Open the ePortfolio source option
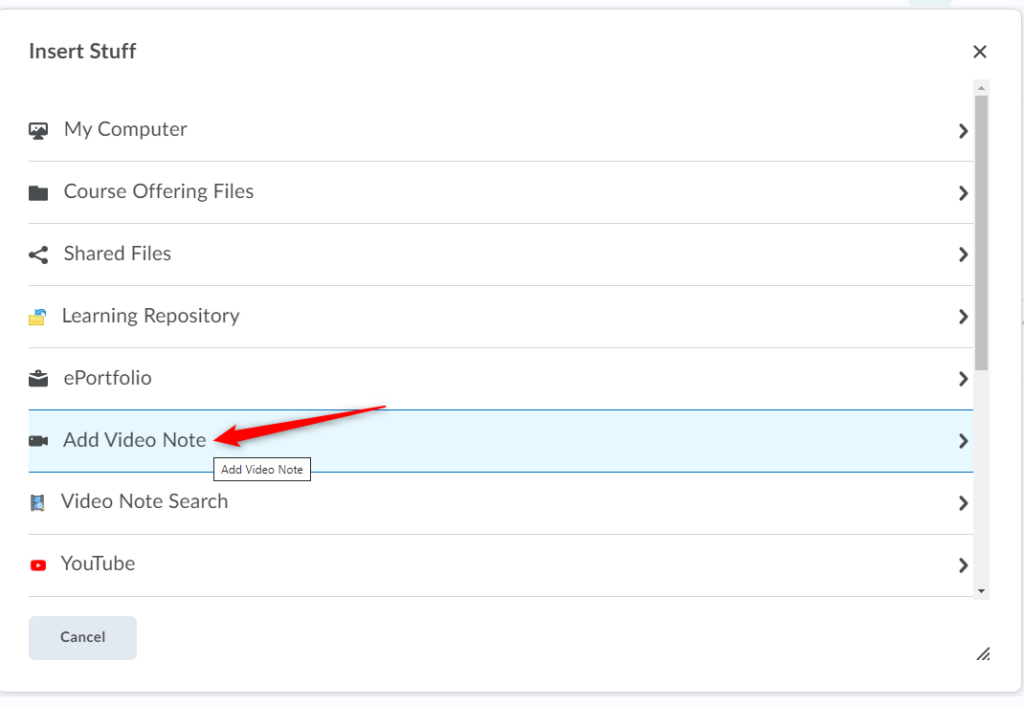This screenshot has width=1024, height=707. (107, 378)
